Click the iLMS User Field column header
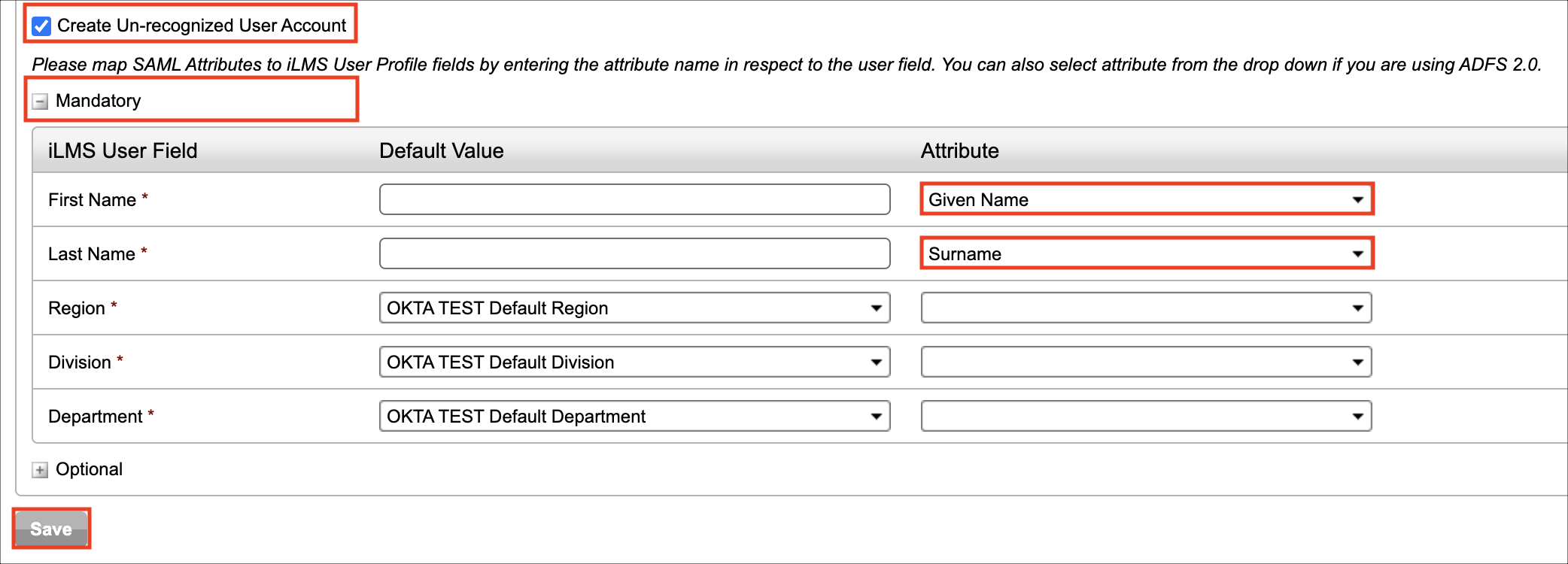 (123, 150)
